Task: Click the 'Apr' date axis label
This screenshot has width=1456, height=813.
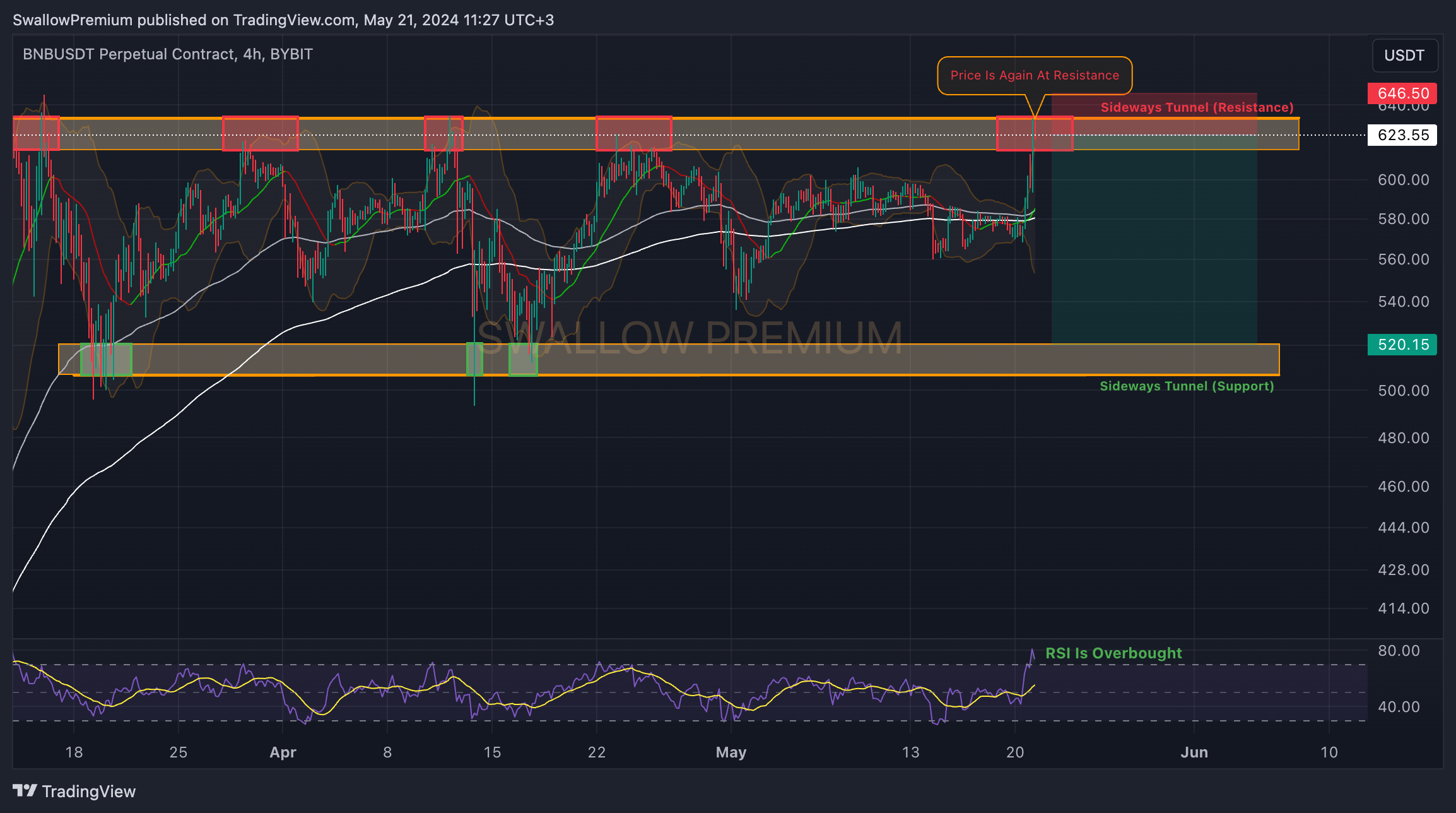Action: coord(283,752)
